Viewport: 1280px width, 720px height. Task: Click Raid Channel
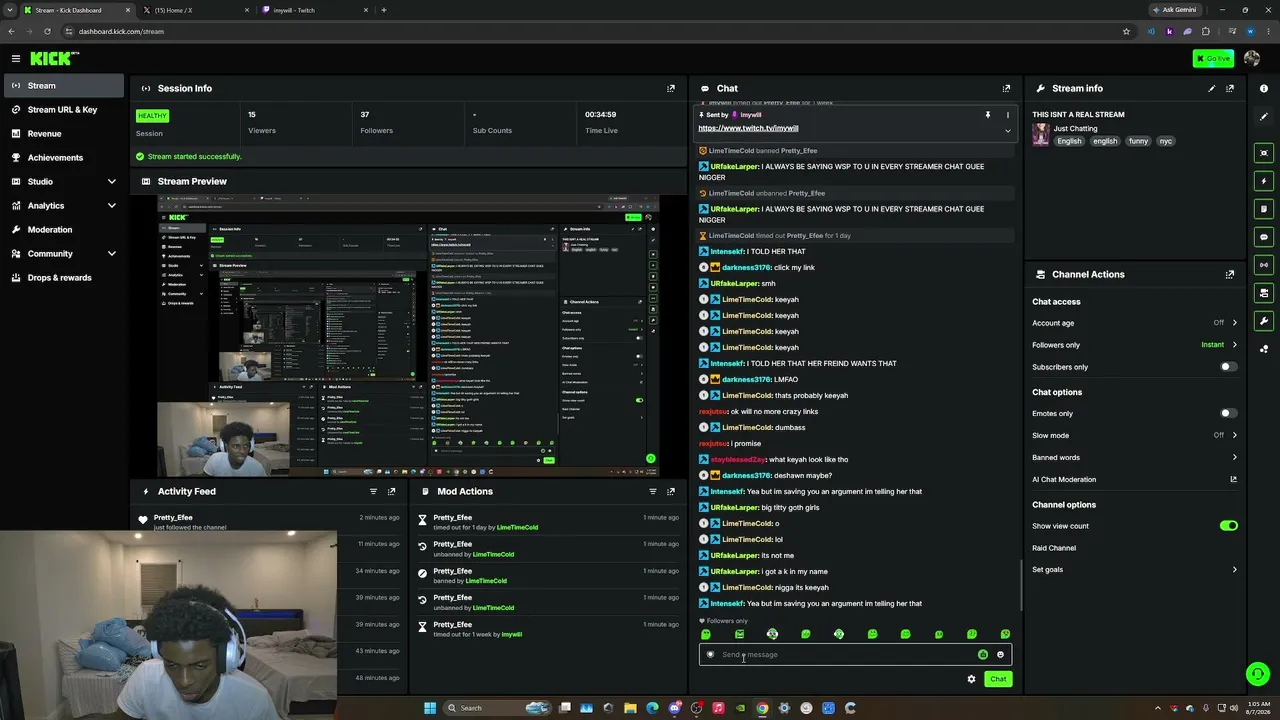click(1054, 548)
